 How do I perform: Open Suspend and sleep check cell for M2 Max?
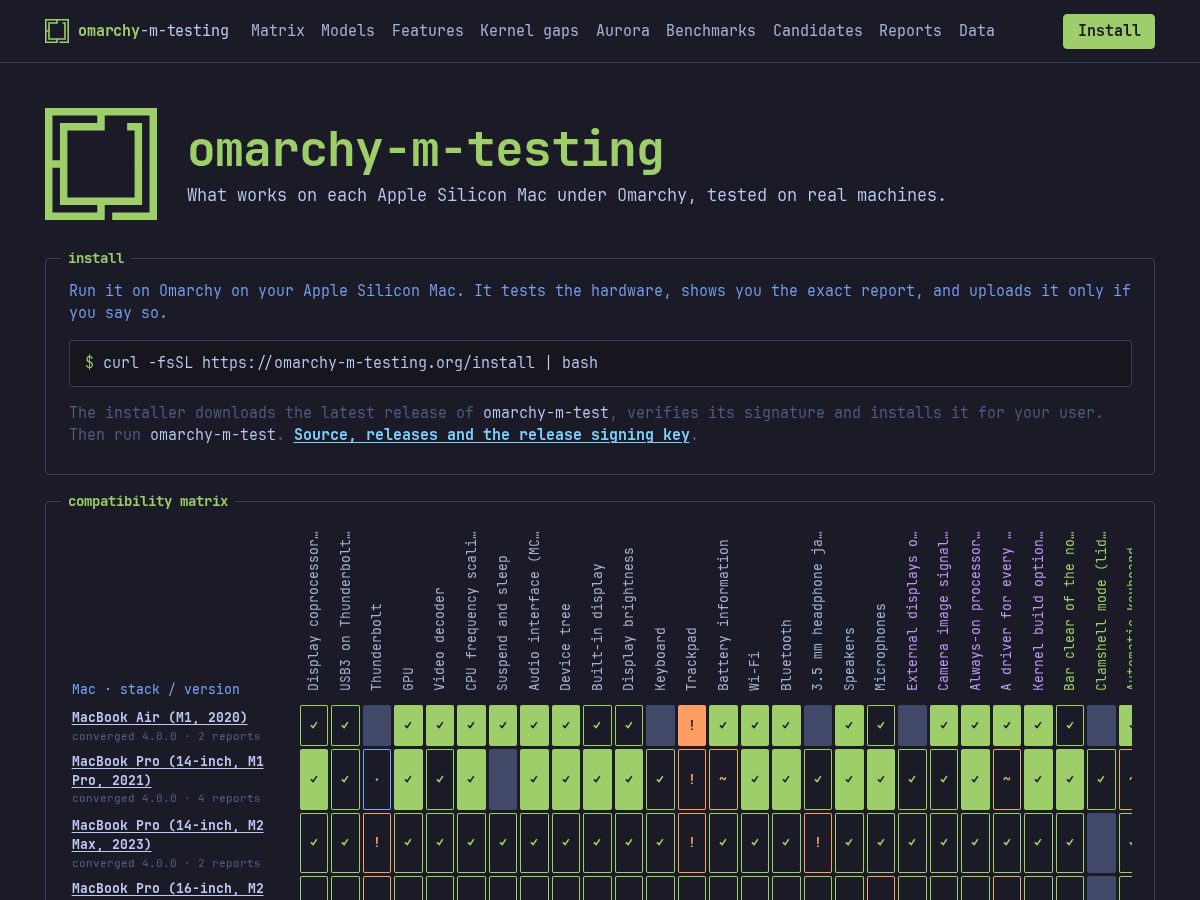(503, 843)
